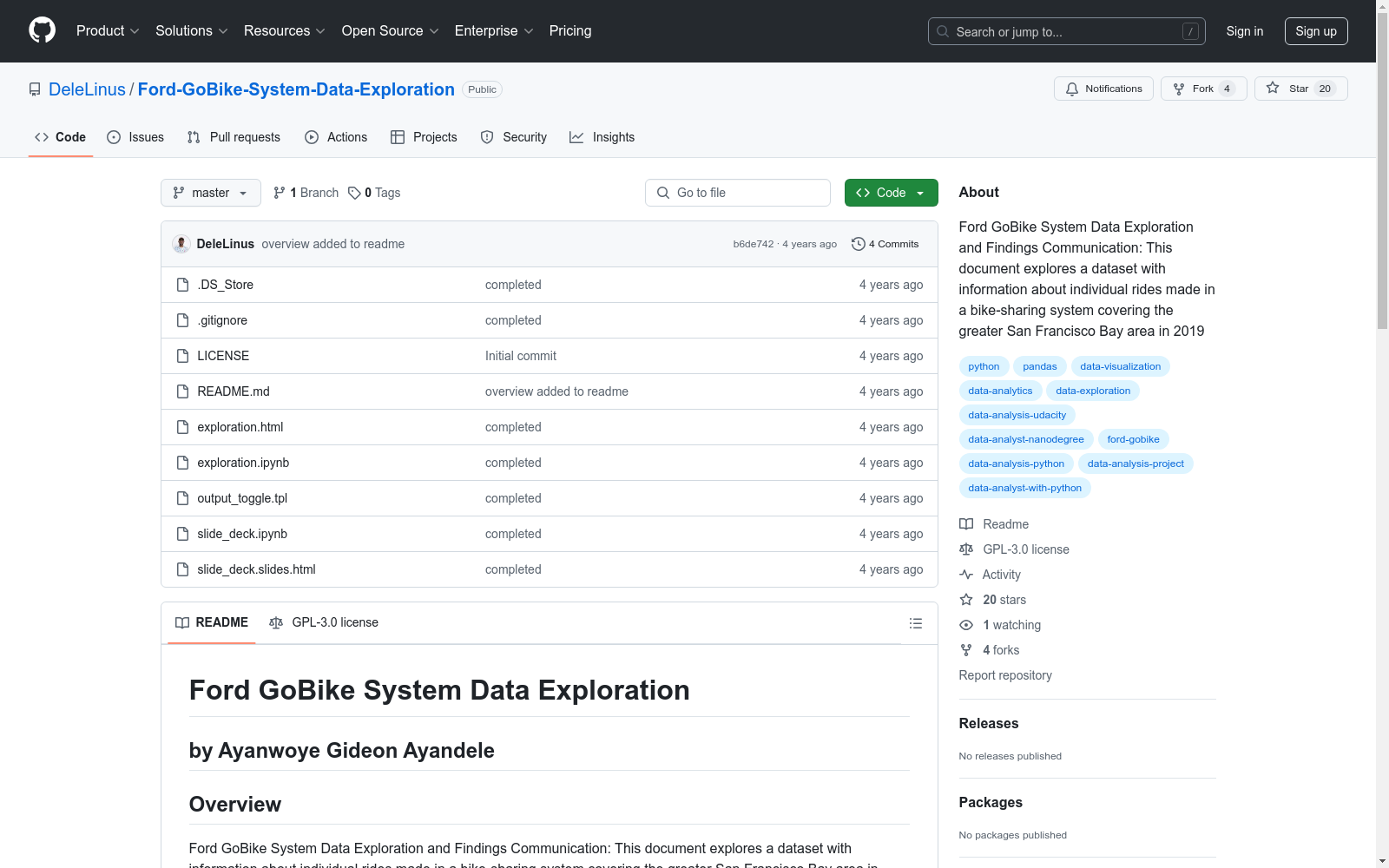Select the README tab in file panel
Screen dimensions: 1389x868
(212, 622)
